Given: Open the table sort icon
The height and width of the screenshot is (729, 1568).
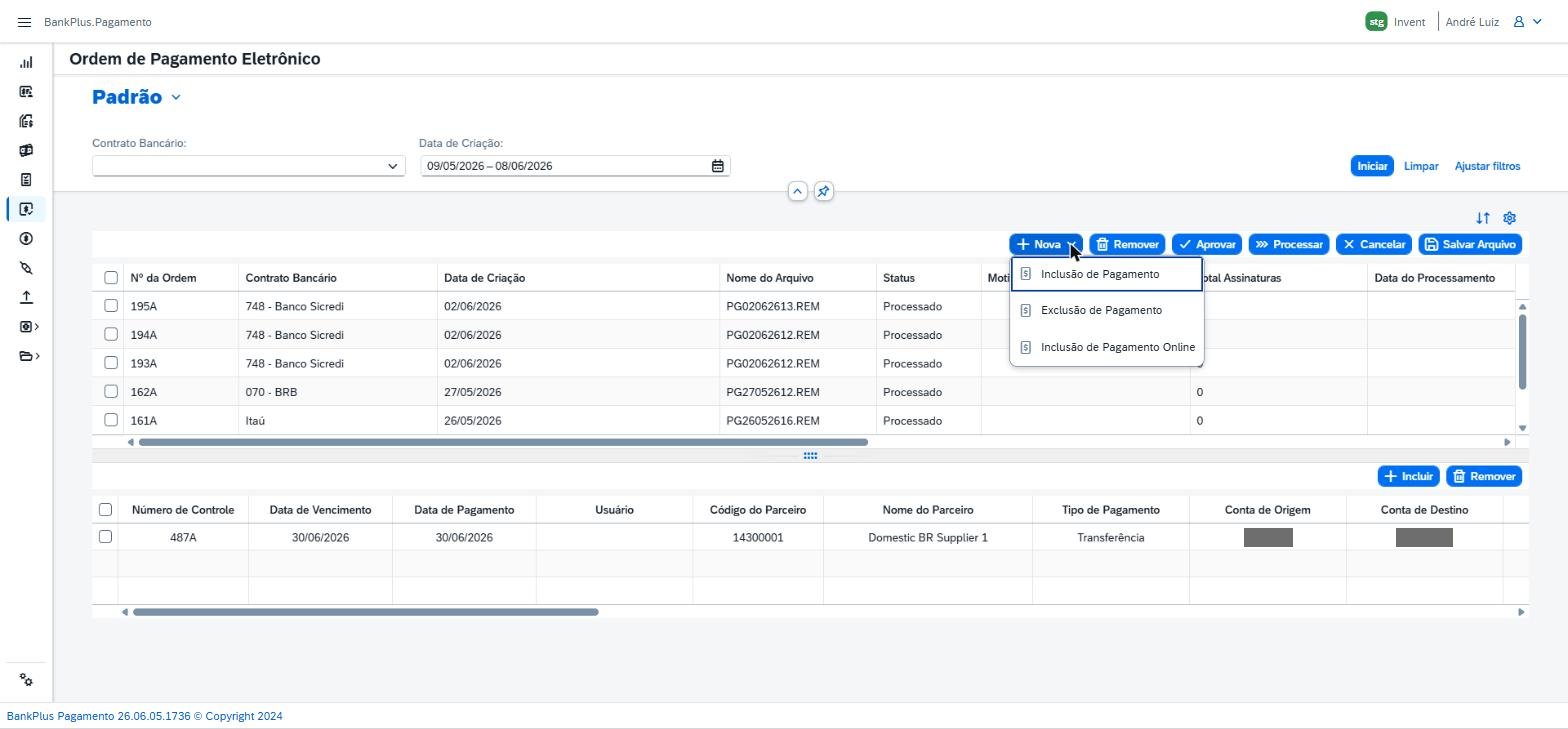Looking at the screenshot, I should (1483, 218).
